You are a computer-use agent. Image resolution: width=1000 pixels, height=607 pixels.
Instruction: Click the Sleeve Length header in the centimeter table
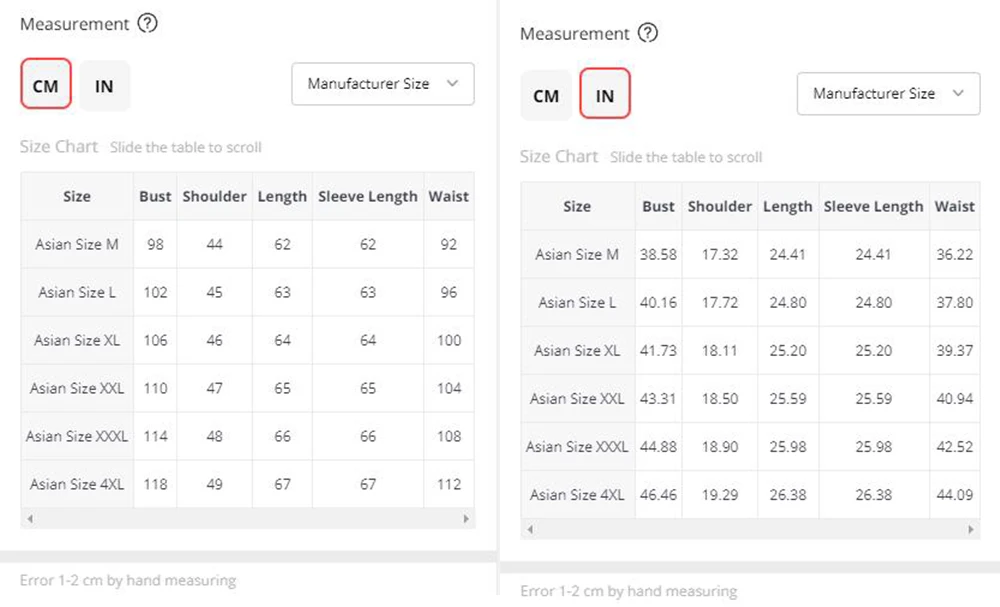[367, 197]
